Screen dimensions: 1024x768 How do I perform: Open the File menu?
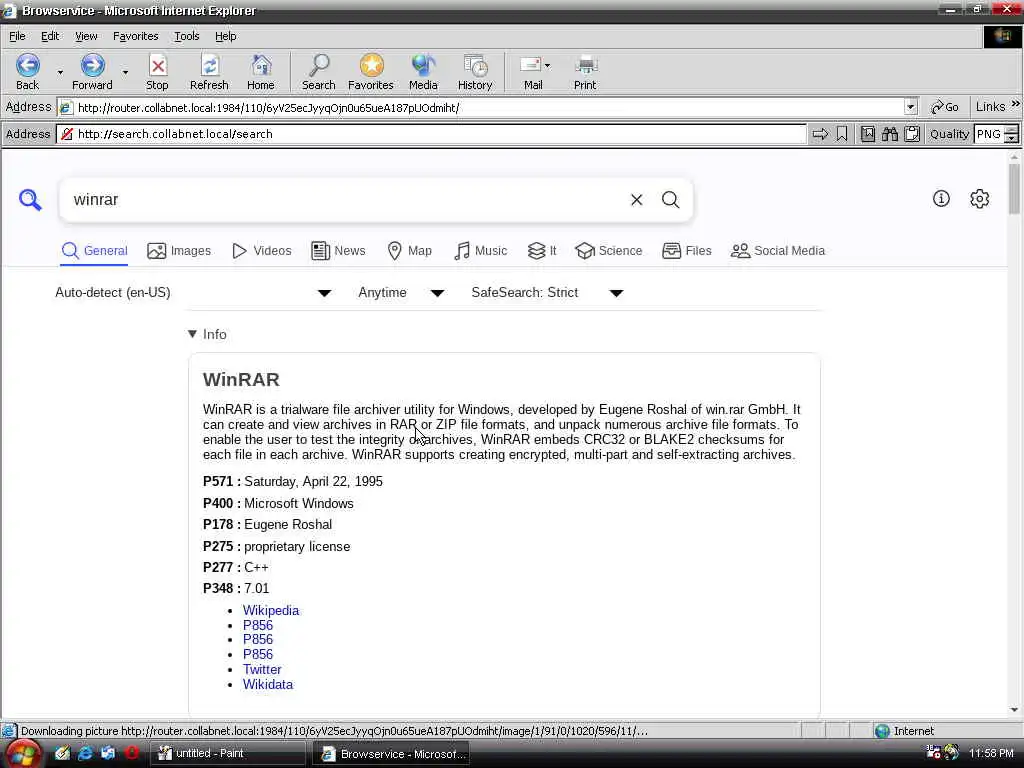pos(17,37)
